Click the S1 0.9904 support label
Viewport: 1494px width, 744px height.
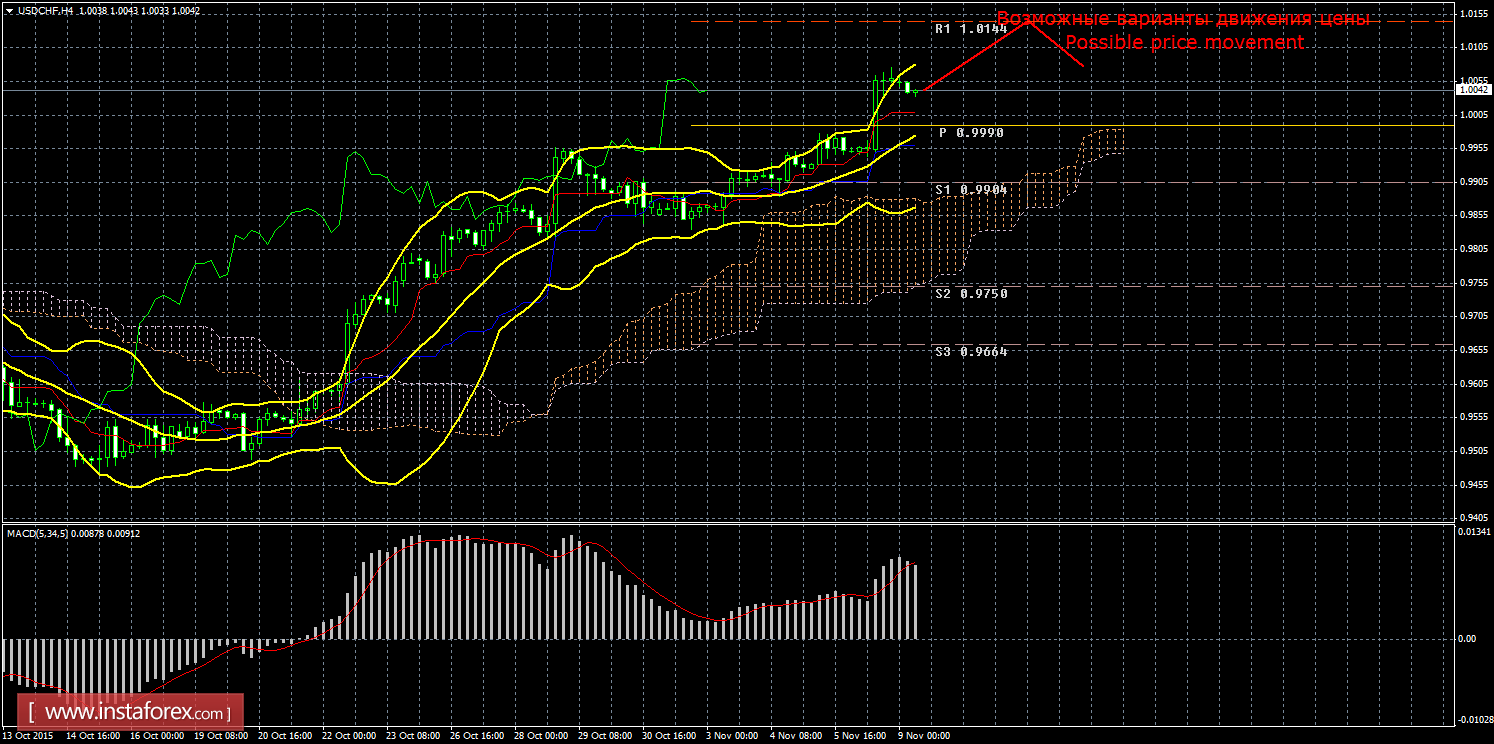[x=971, y=189]
